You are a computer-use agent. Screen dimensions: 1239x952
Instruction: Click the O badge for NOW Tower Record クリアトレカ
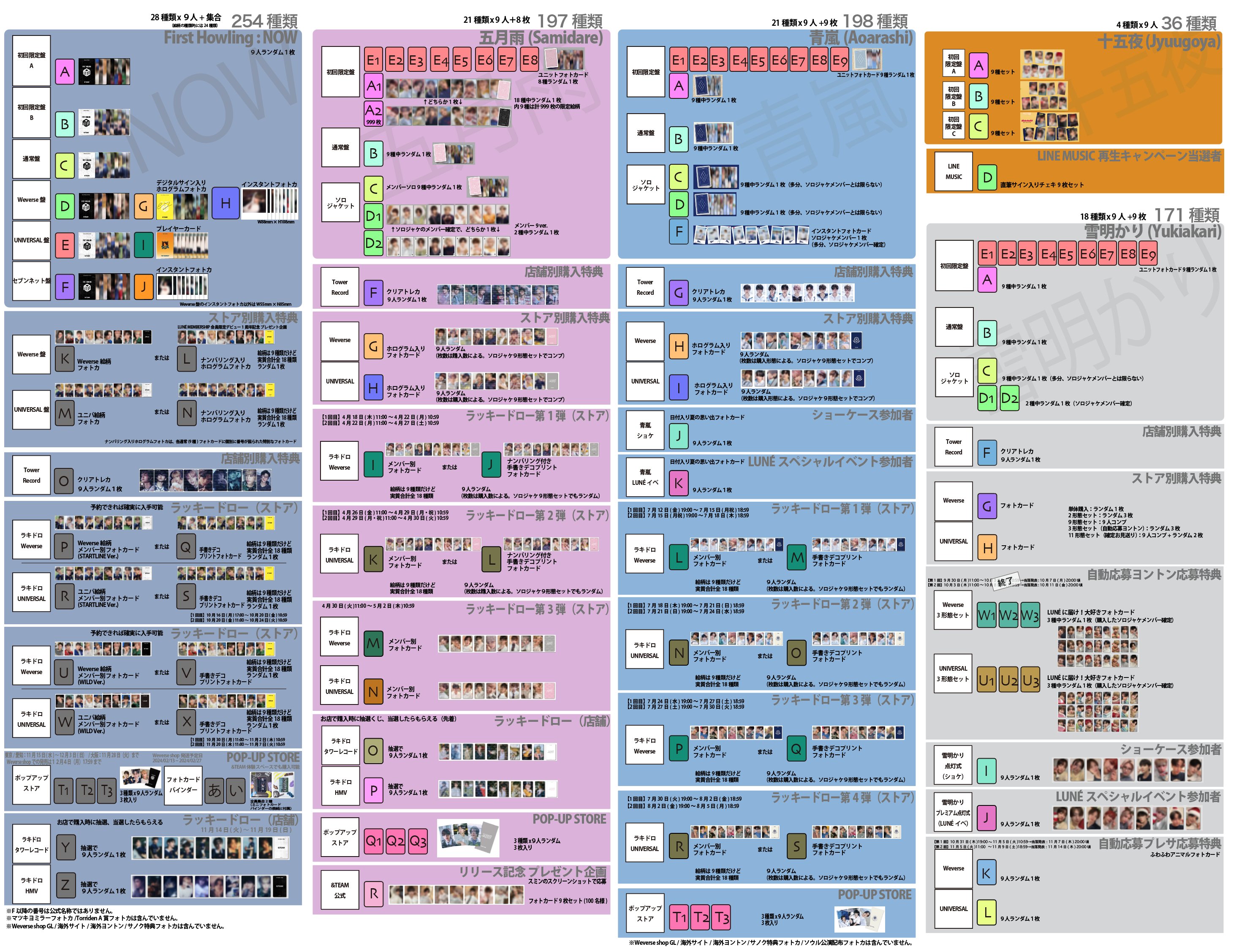click(64, 481)
